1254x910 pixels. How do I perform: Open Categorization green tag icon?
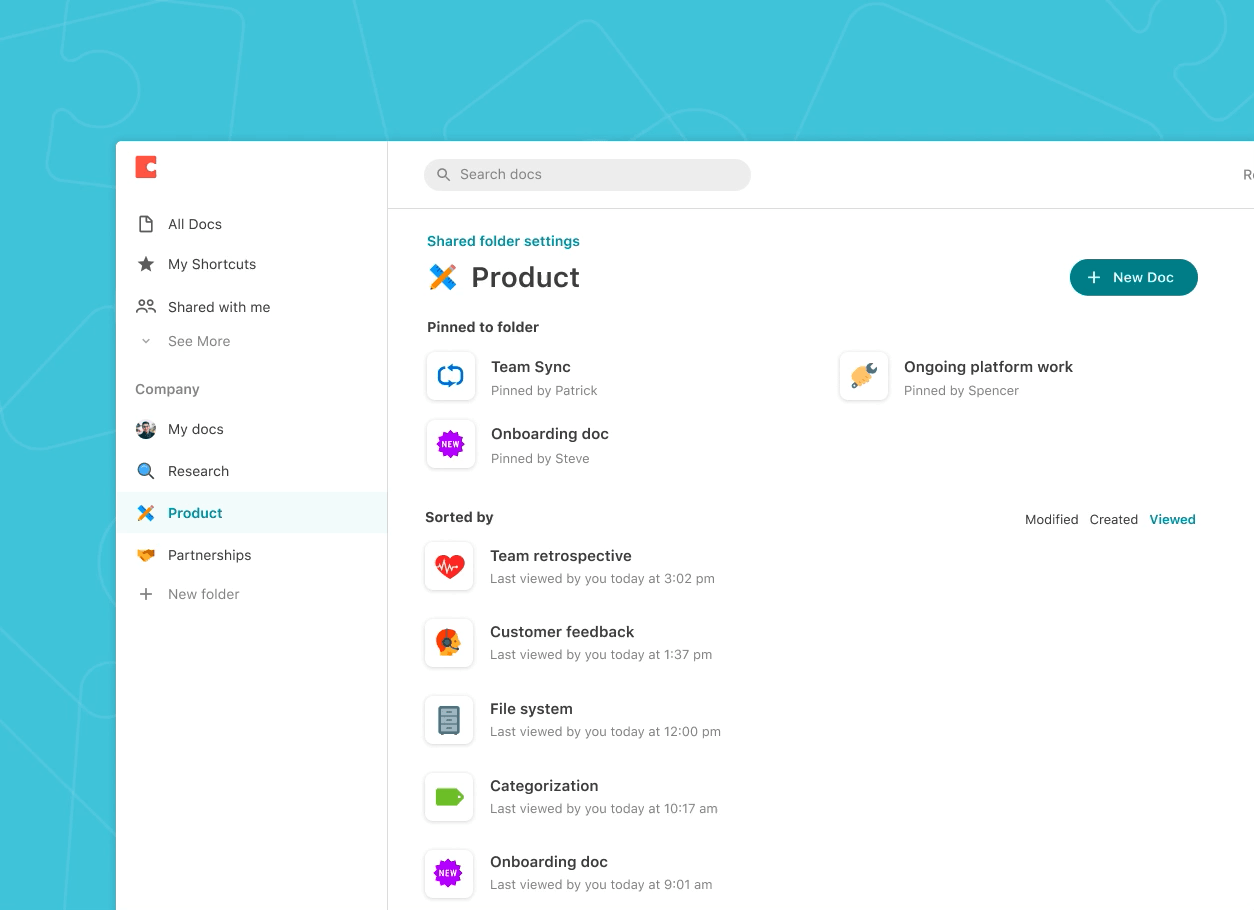449,797
